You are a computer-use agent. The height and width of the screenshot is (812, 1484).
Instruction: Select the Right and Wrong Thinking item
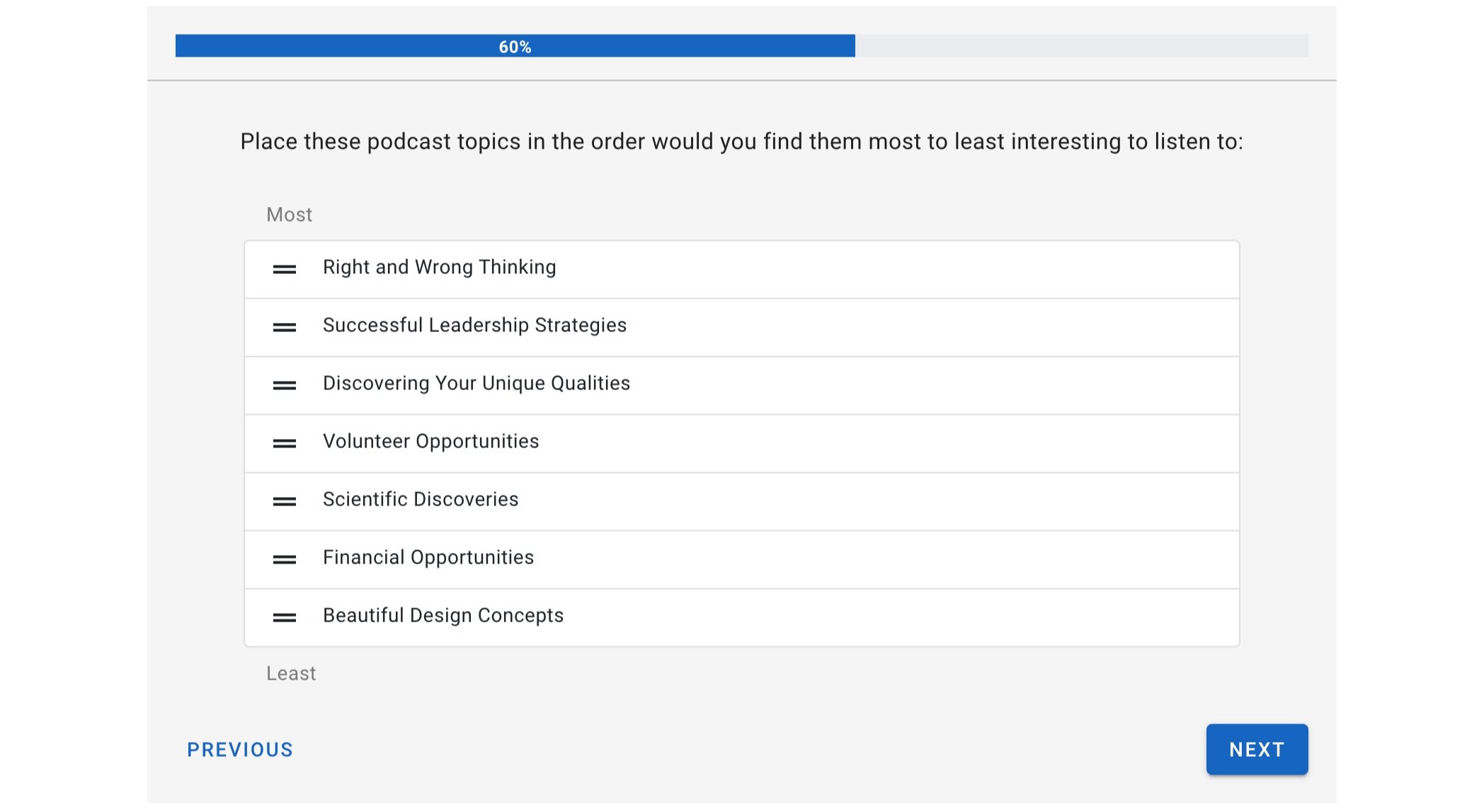pyautogui.click(x=439, y=268)
